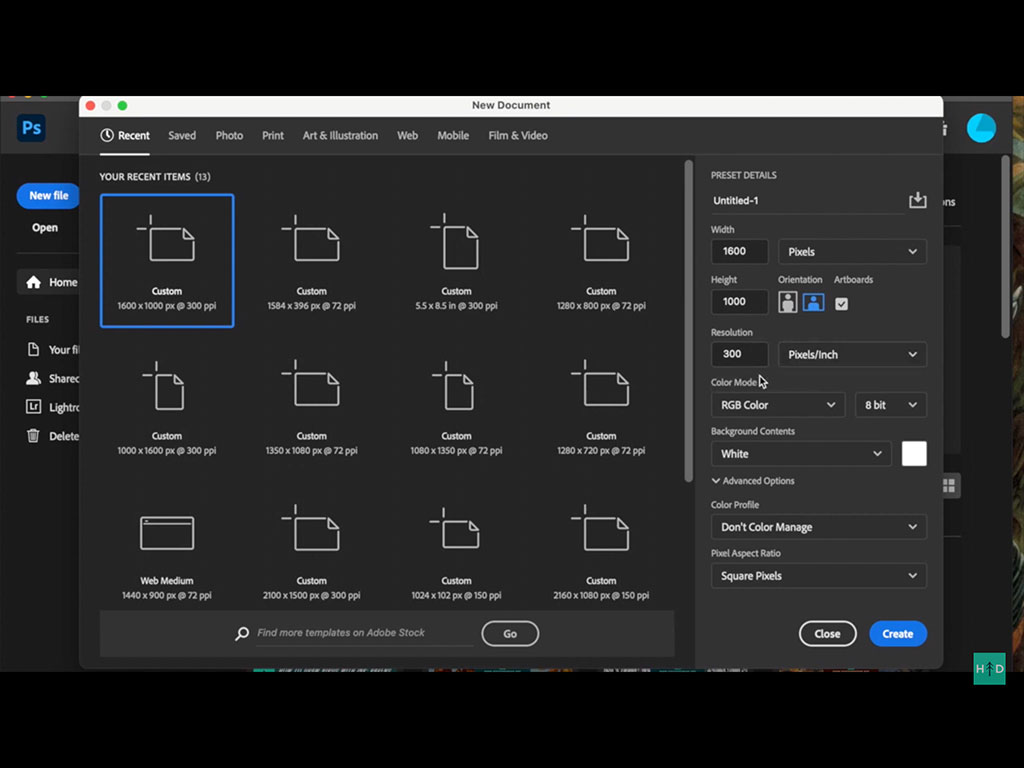Screen dimensions: 1024x768
Task: Switch to the Film & Video tab
Action: click(x=518, y=135)
